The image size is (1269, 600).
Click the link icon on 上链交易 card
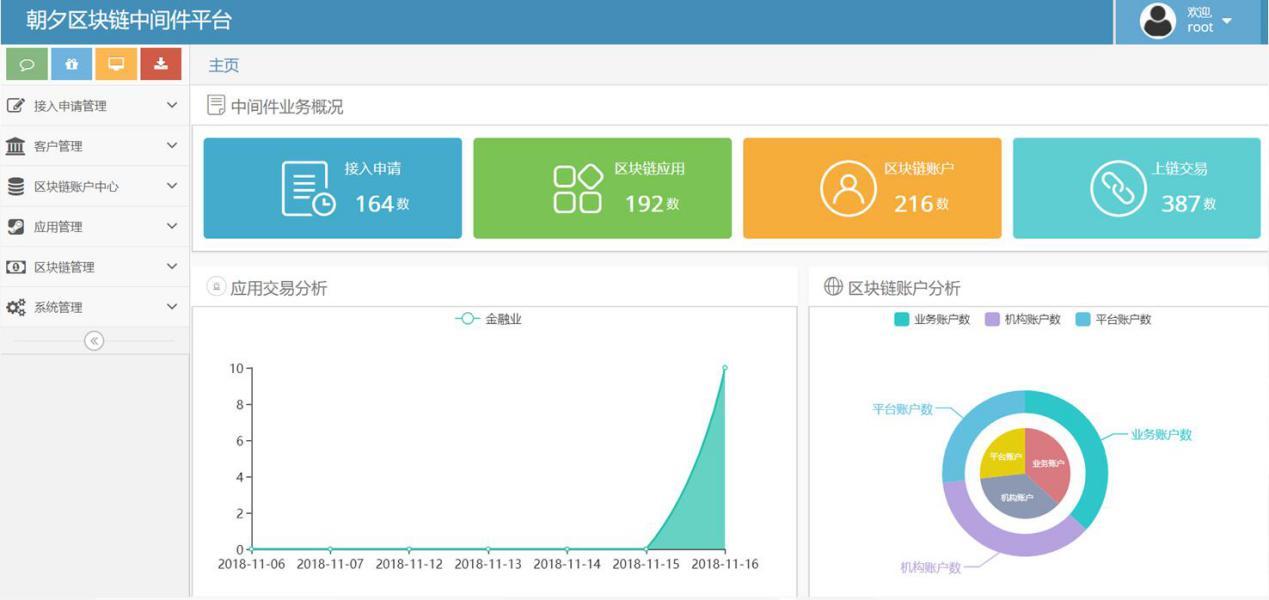[x=1117, y=188]
